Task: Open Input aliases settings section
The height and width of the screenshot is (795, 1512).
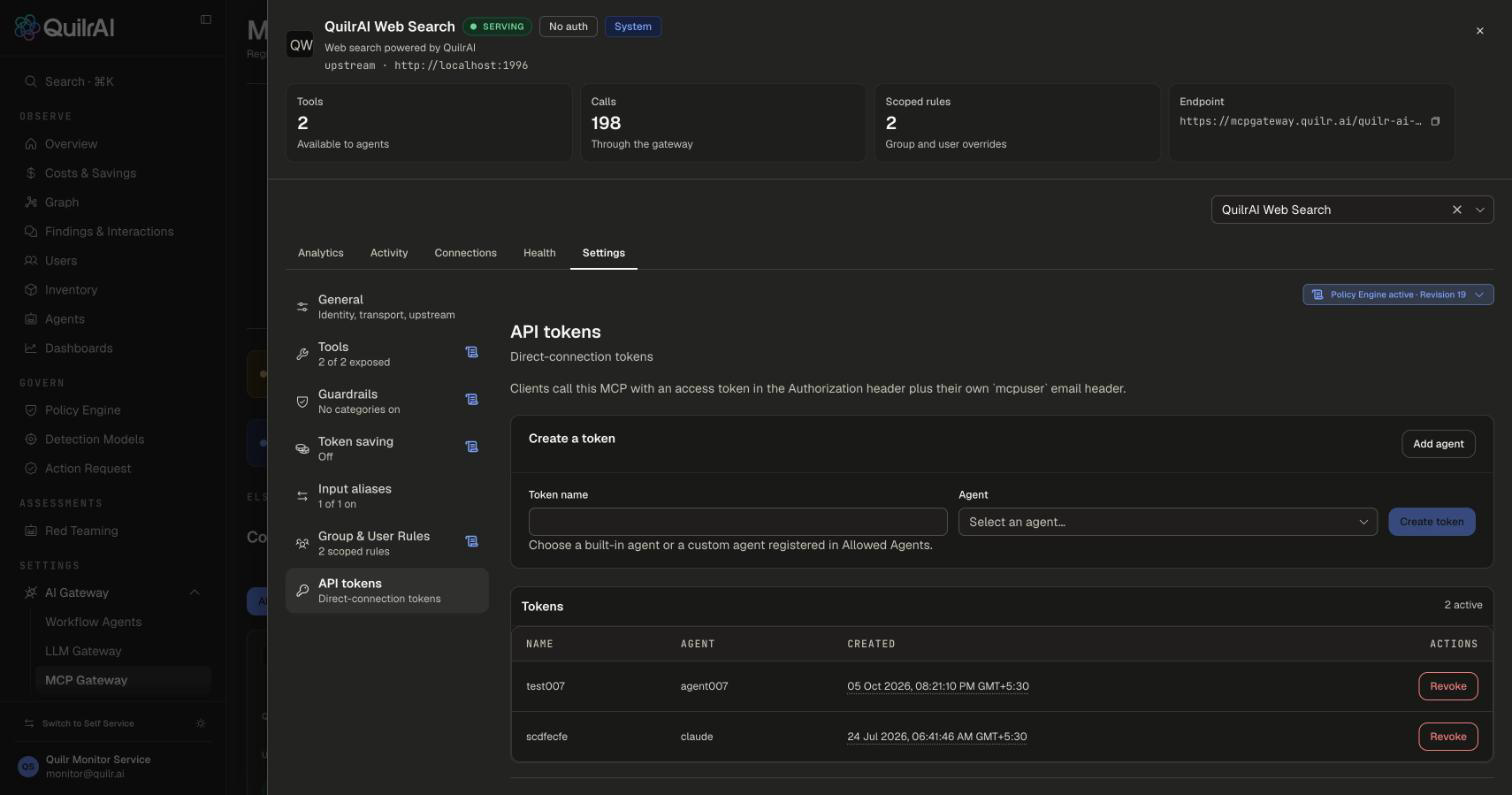Action: [387, 496]
